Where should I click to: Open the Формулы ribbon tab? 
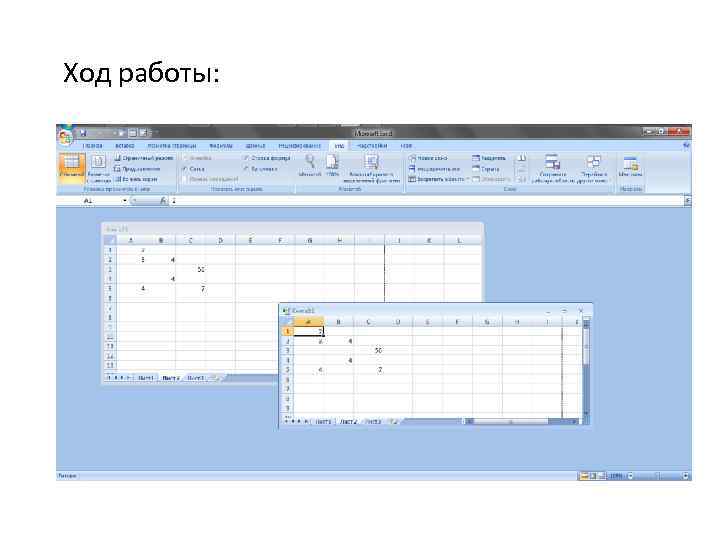[x=221, y=146]
